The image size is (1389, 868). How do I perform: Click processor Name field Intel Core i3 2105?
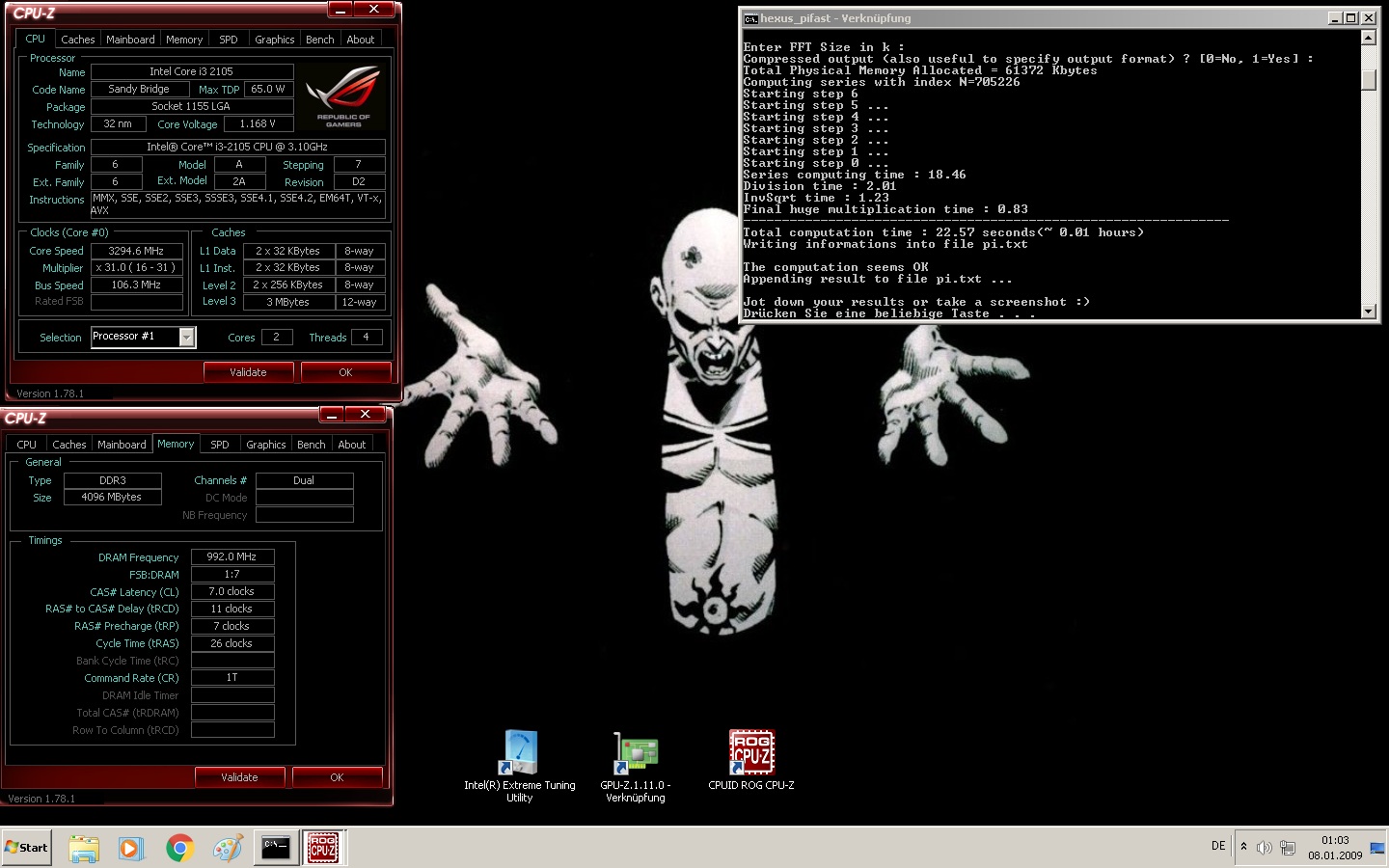pos(192,71)
